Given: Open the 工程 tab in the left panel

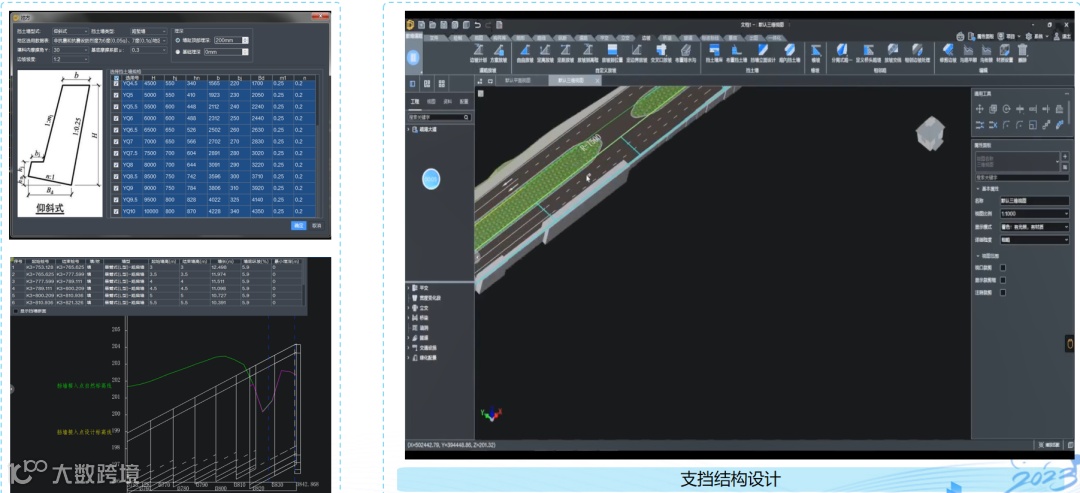Looking at the screenshot, I should 414,101.
